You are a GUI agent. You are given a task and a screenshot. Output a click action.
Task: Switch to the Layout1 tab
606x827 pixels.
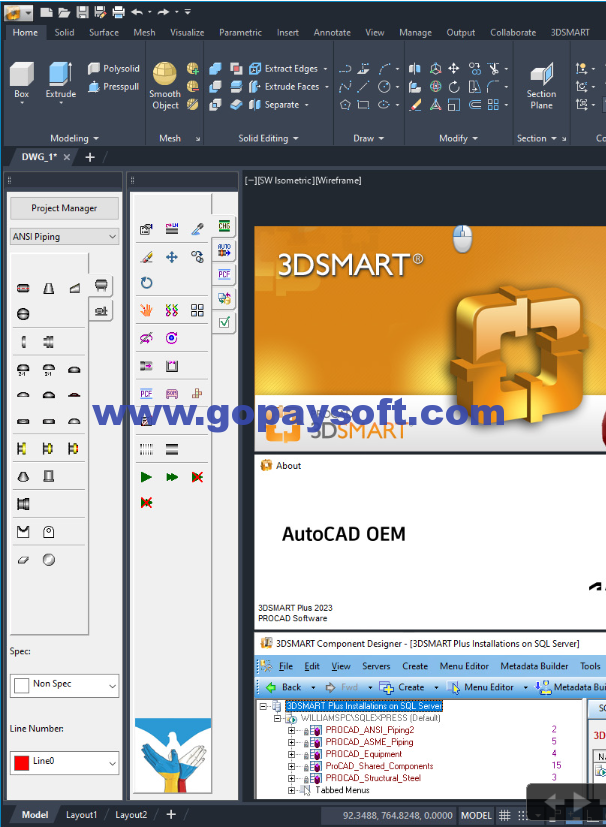81,815
